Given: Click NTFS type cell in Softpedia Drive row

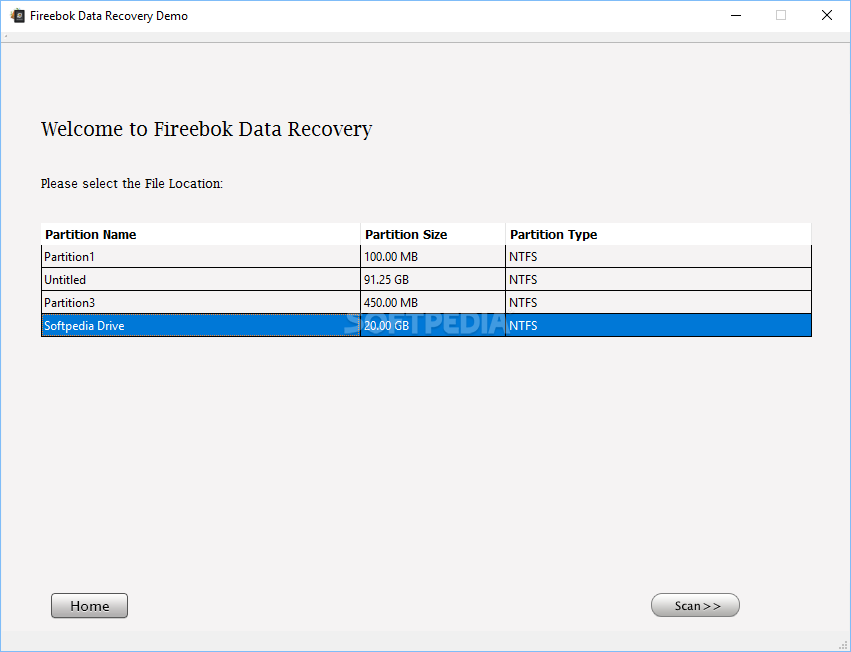Looking at the screenshot, I should point(658,325).
